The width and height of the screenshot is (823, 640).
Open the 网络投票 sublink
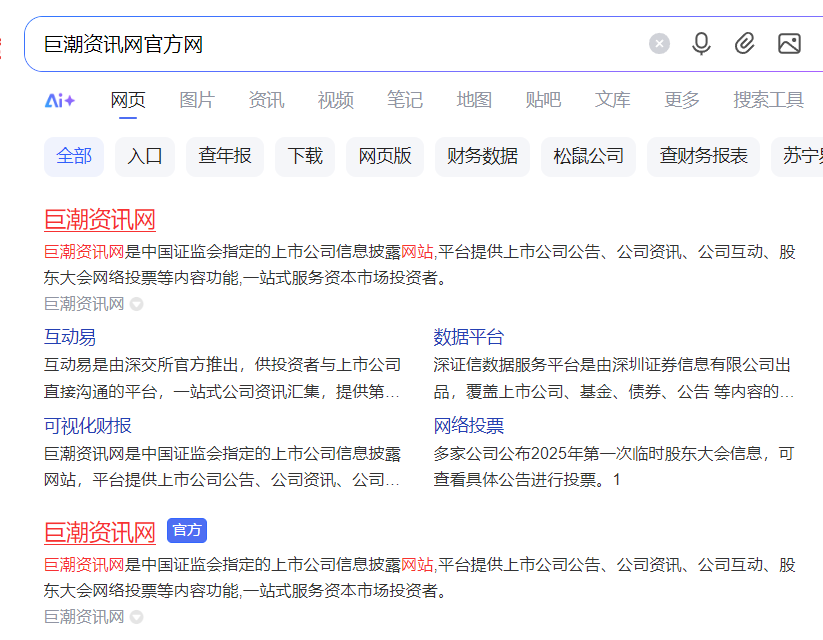coord(469,426)
